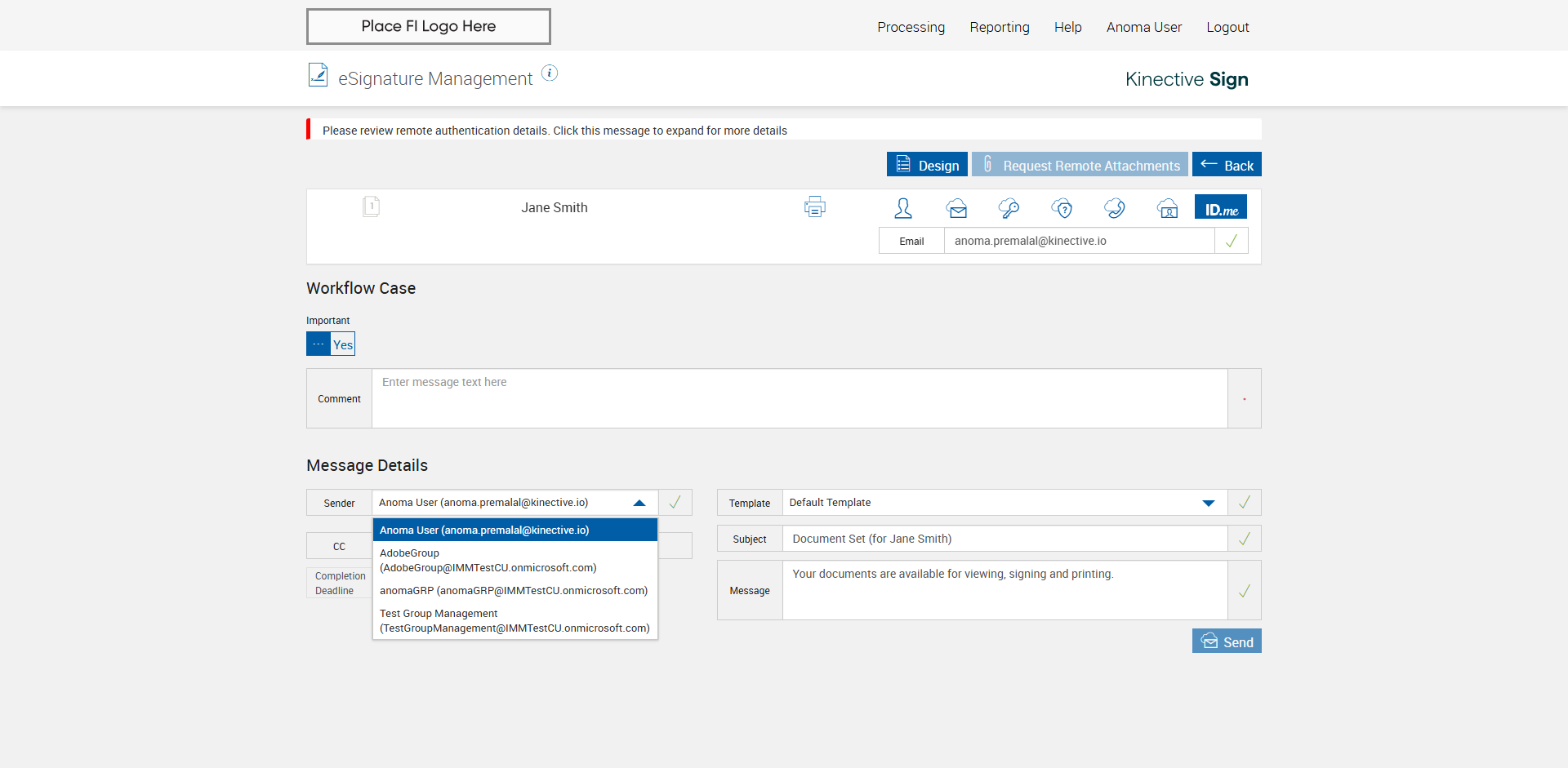Expand the remote authentication review message
This screenshot has height=768, width=1568.
[x=555, y=131]
